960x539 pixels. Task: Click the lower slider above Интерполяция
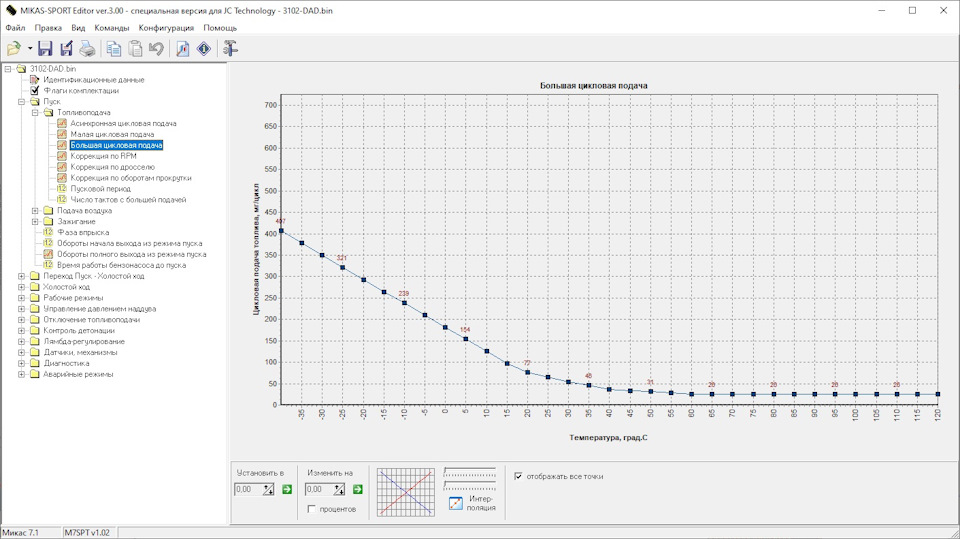tap(470, 486)
